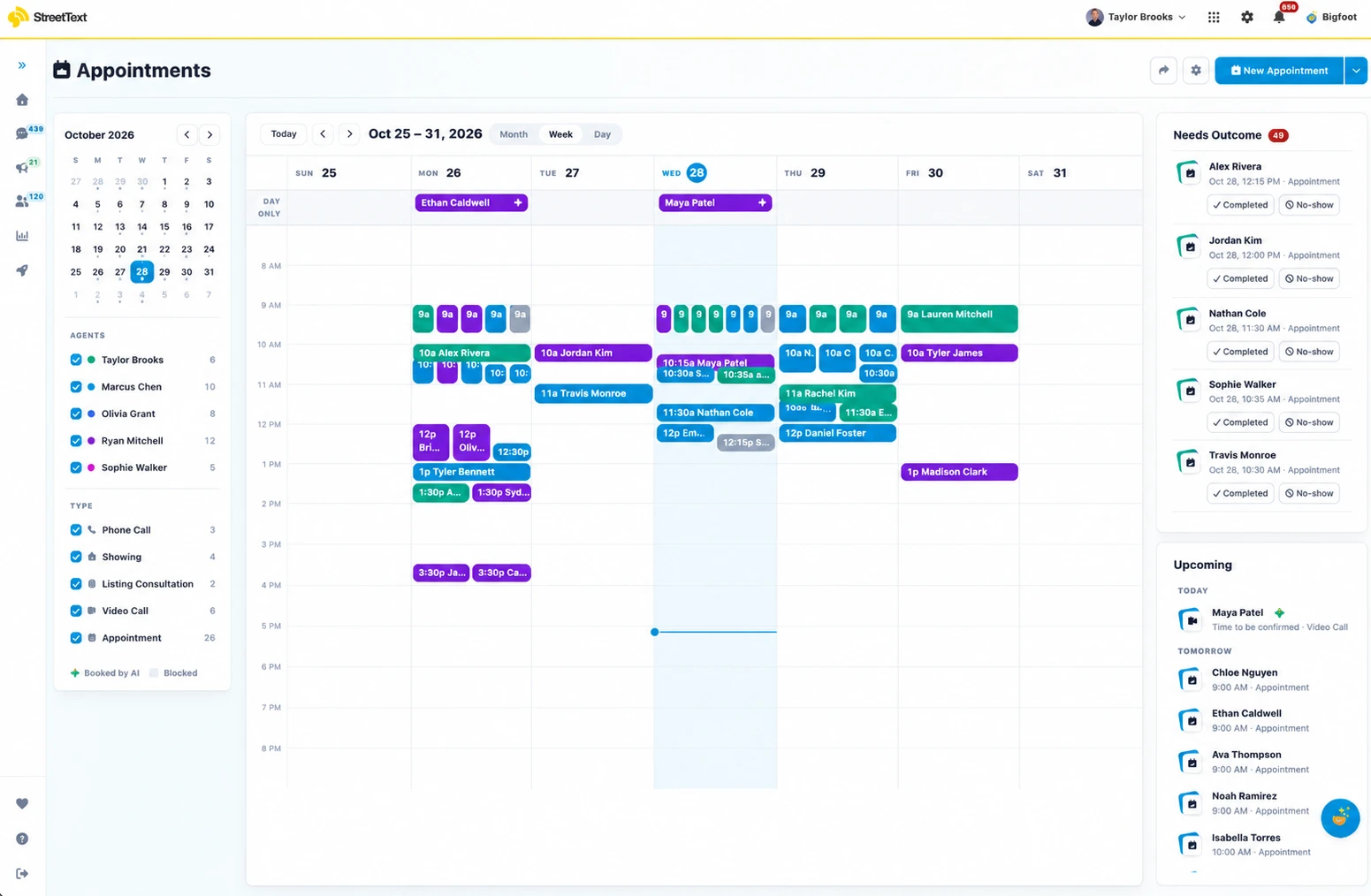Click the plus on the Ethan Caldwell all-day event
Image resolution: width=1371 pixels, height=896 pixels.
tap(518, 202)
